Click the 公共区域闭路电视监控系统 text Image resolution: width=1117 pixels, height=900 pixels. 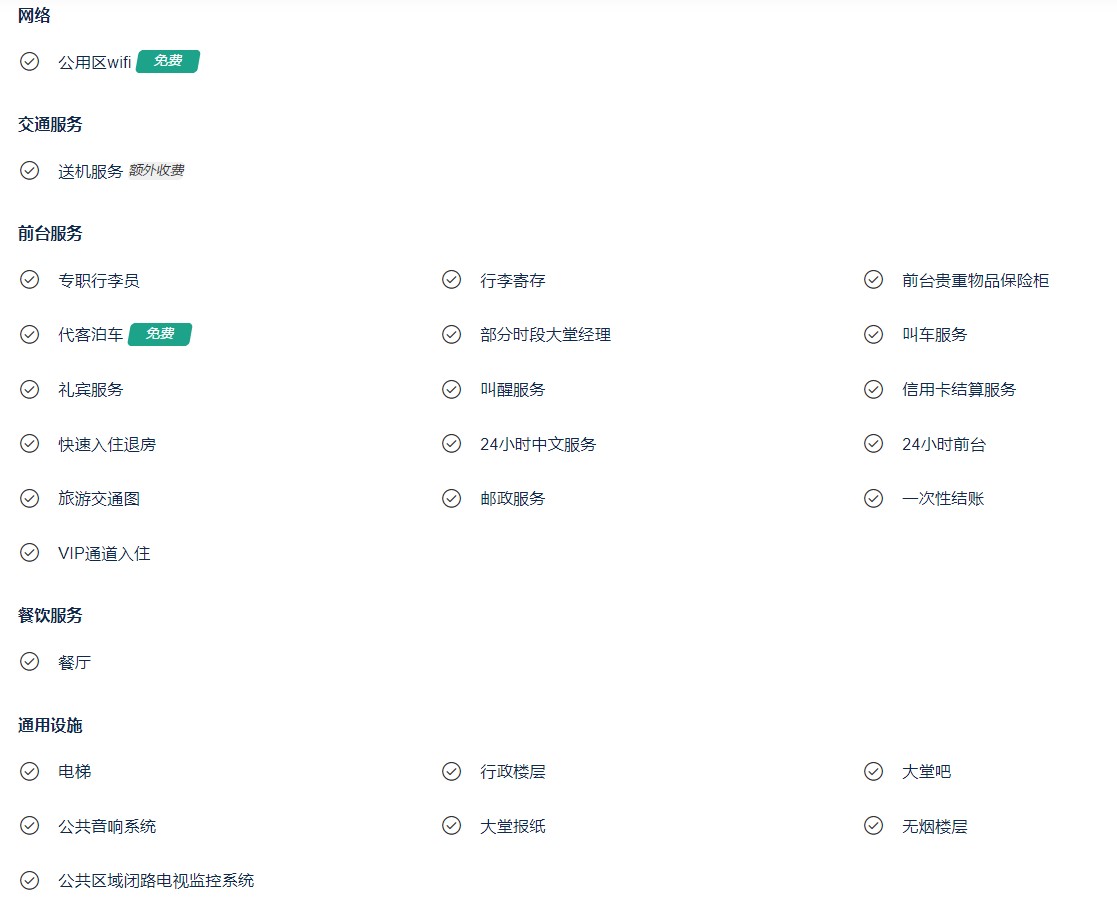point(156,881)
